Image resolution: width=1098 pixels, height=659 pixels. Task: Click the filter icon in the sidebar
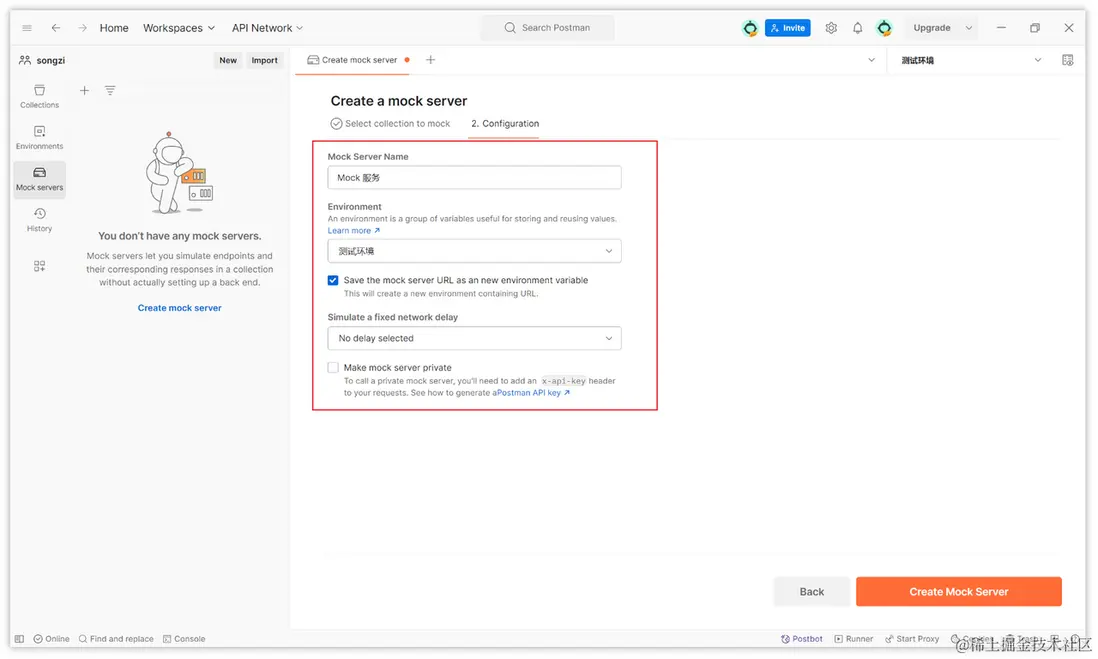pos(110,90)
